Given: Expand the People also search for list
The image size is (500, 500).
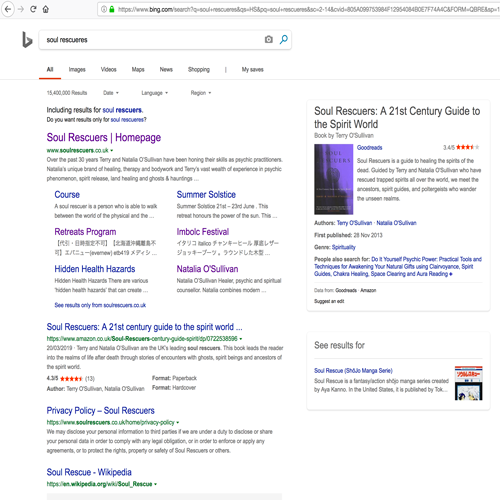Looking at the screenshot, I should click(451, 274).
